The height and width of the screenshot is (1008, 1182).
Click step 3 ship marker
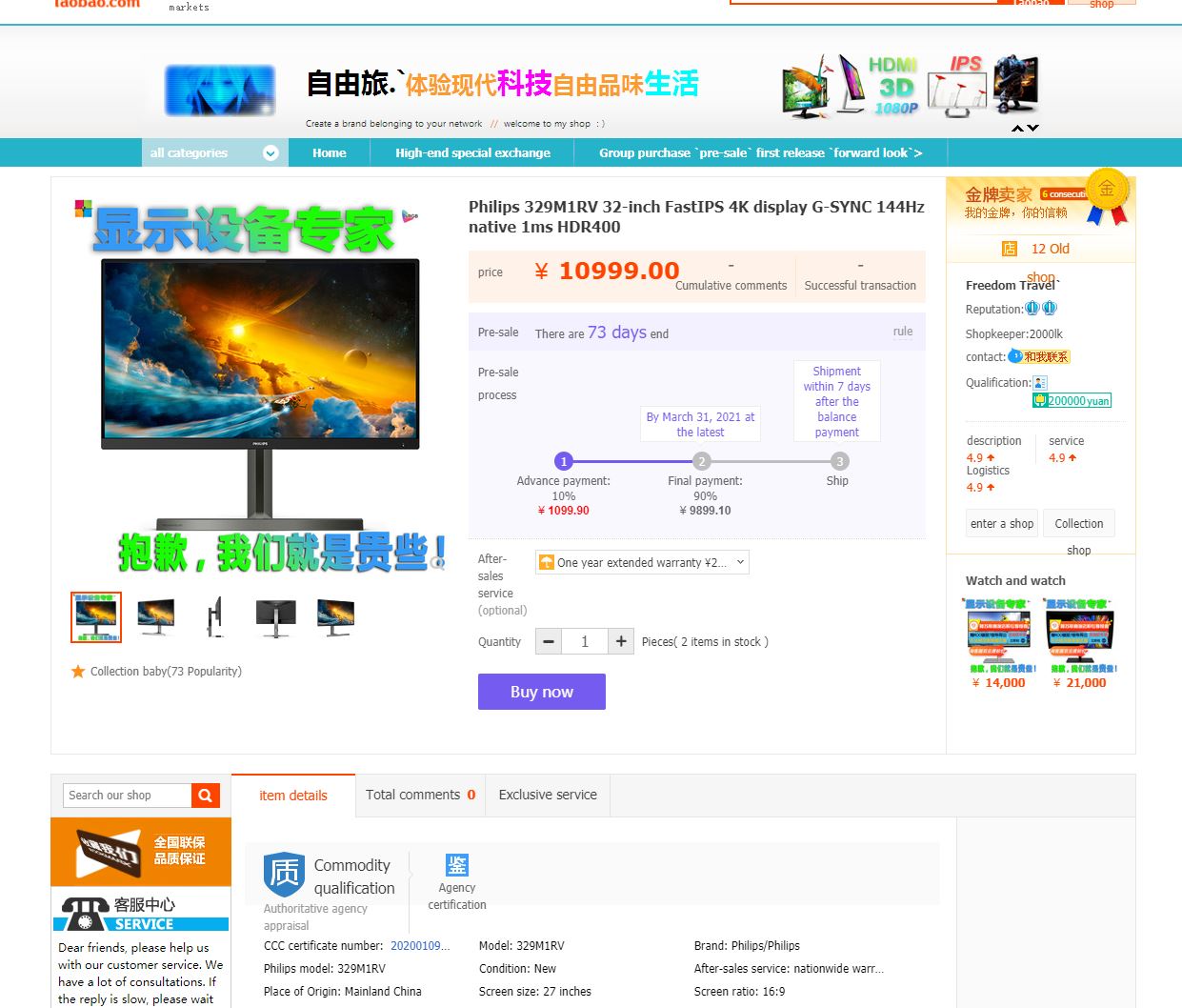coord(839,461)
